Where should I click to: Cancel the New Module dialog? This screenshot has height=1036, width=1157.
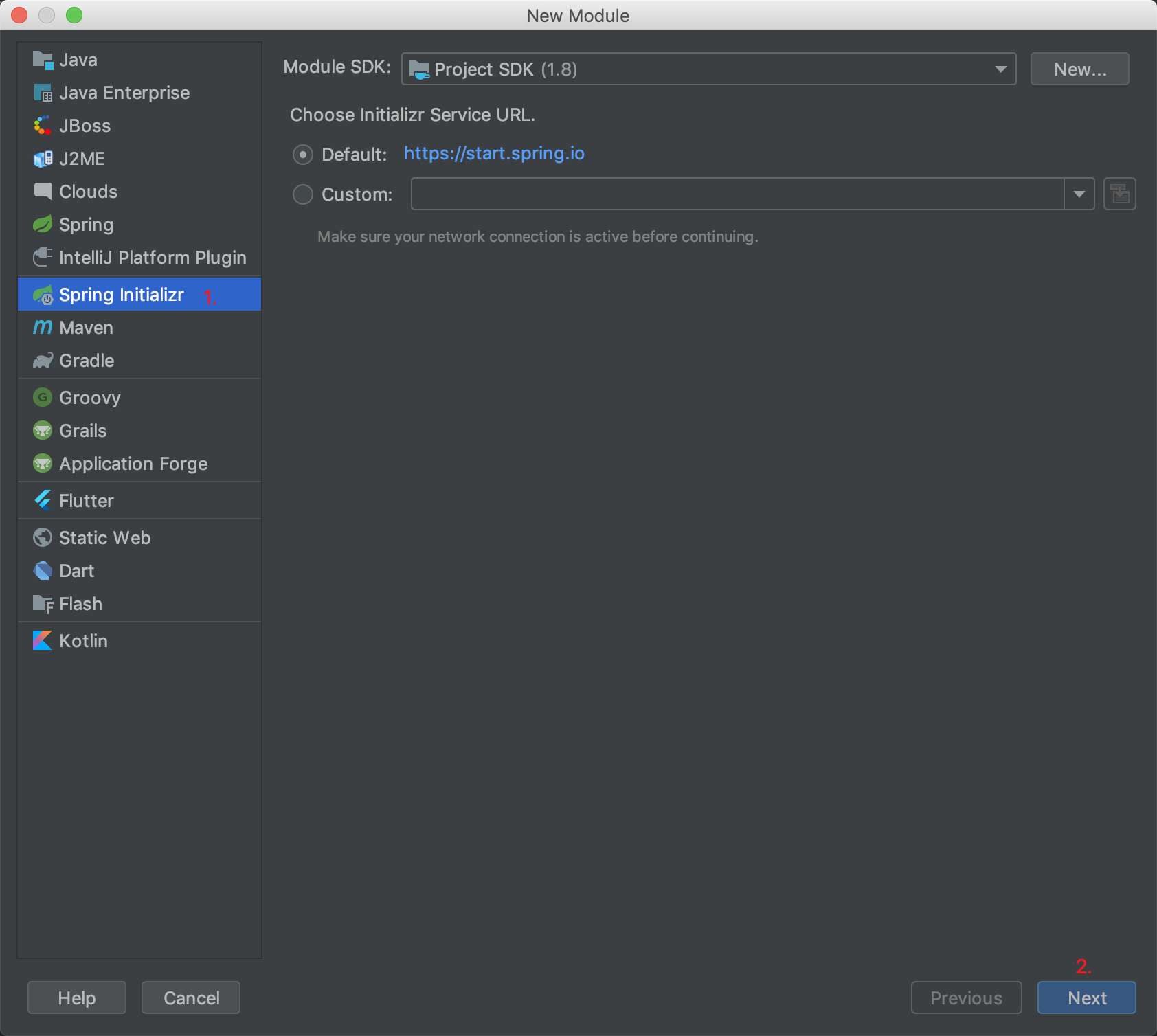191,998
